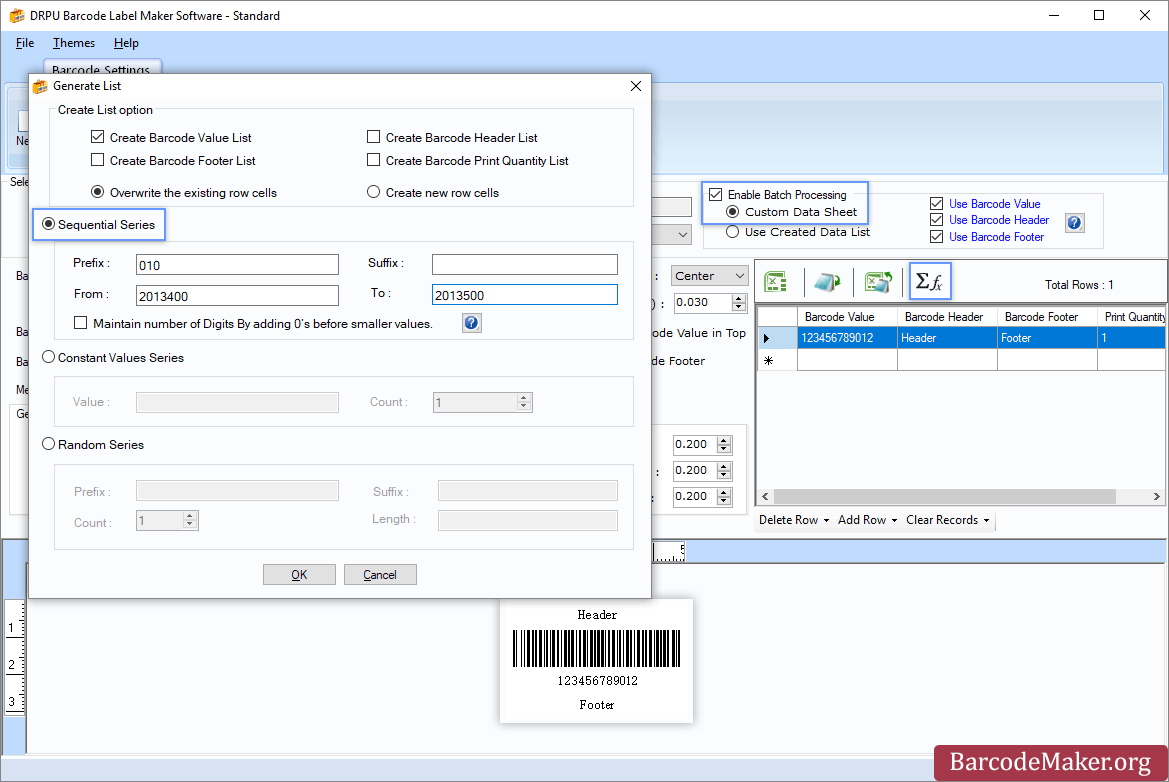The width and height of the screenshot is (1169, 782).
Task: Click the Use Barcode Value link label
Action: pos(995,204)
